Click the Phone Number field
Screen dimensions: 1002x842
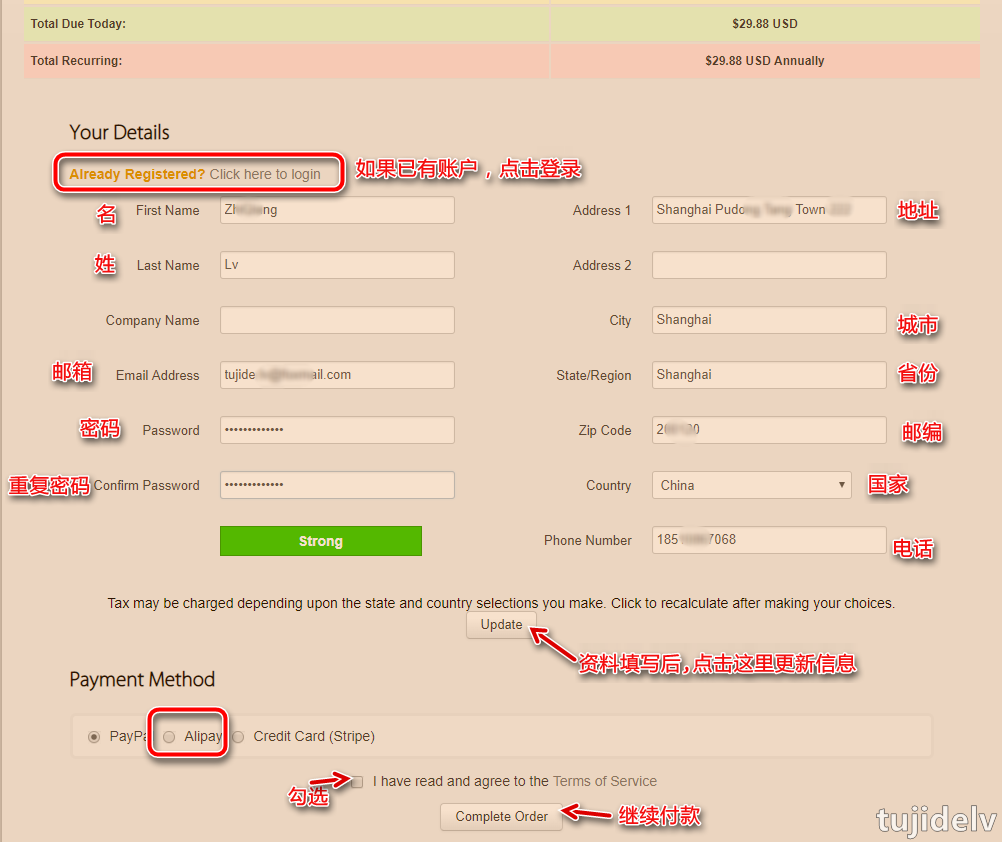tap(768, 540)
